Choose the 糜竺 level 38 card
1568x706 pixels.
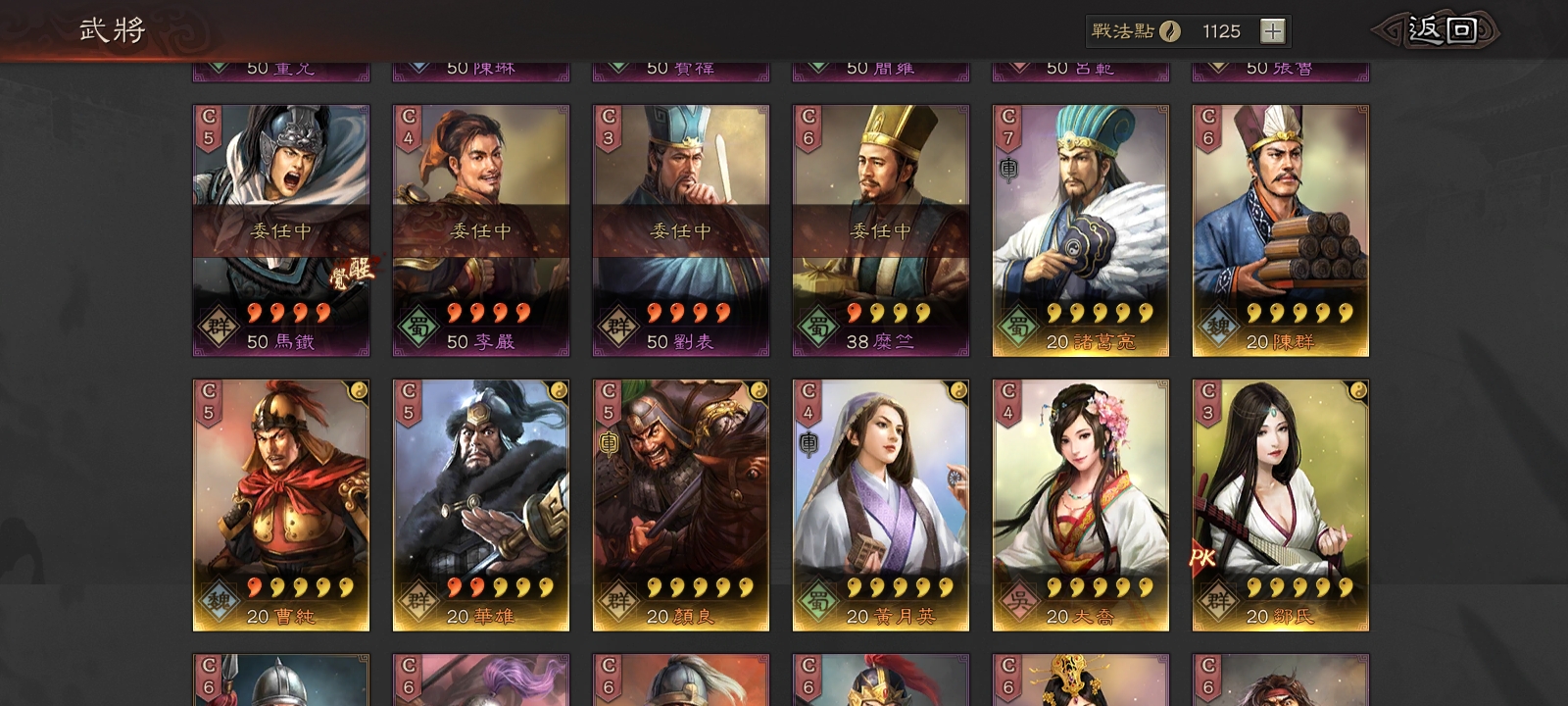881,230
